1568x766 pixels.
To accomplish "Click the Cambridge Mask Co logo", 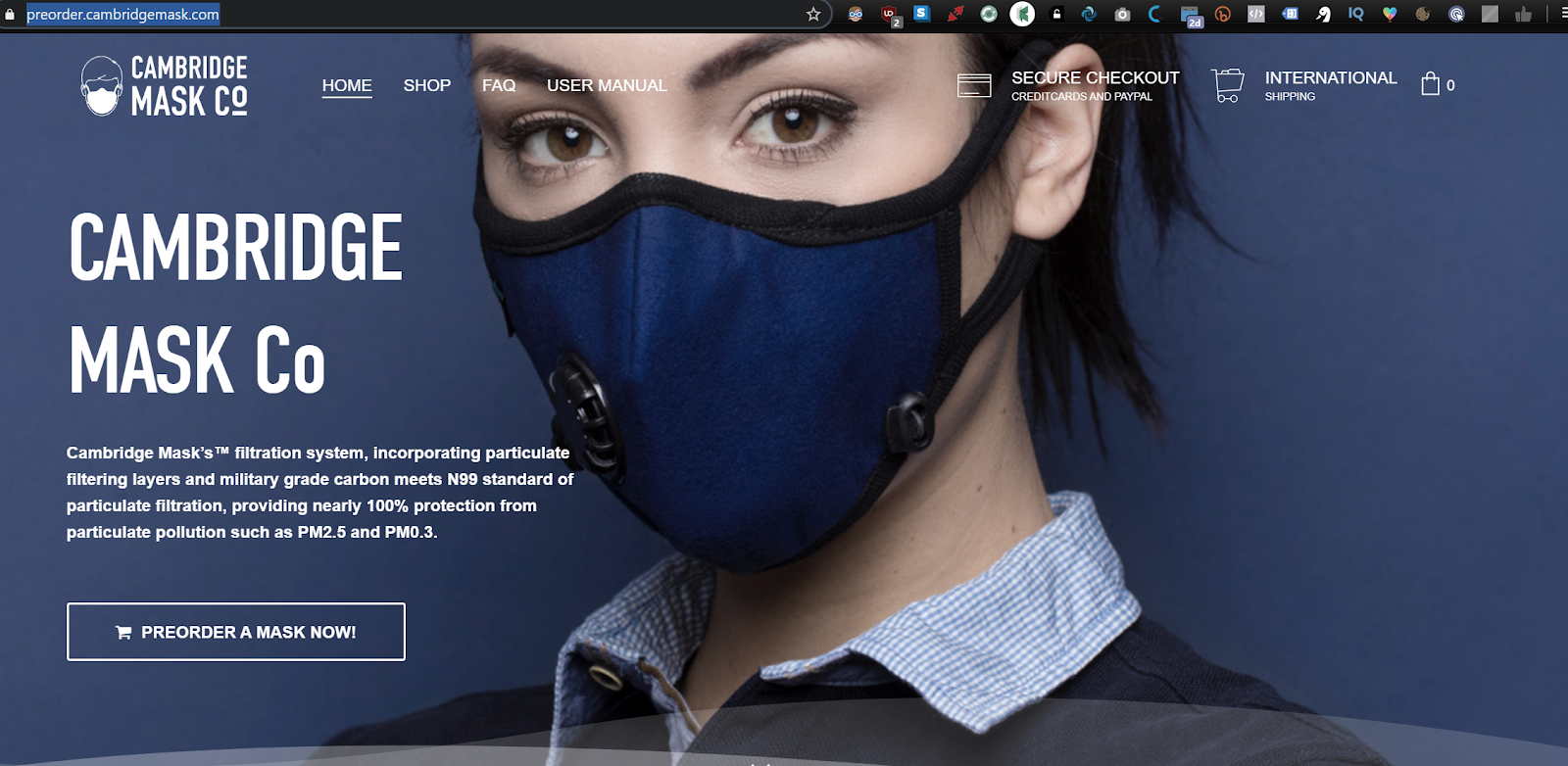I will tap(164, 85).
